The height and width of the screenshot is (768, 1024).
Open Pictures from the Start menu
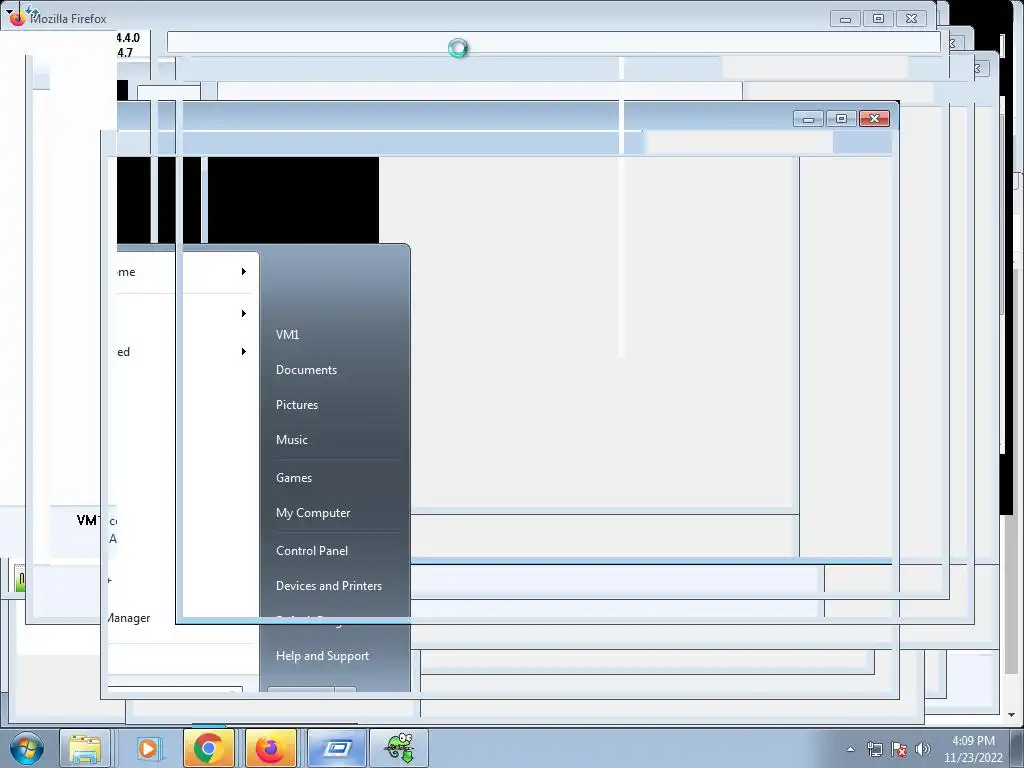[x=296, y=405]
